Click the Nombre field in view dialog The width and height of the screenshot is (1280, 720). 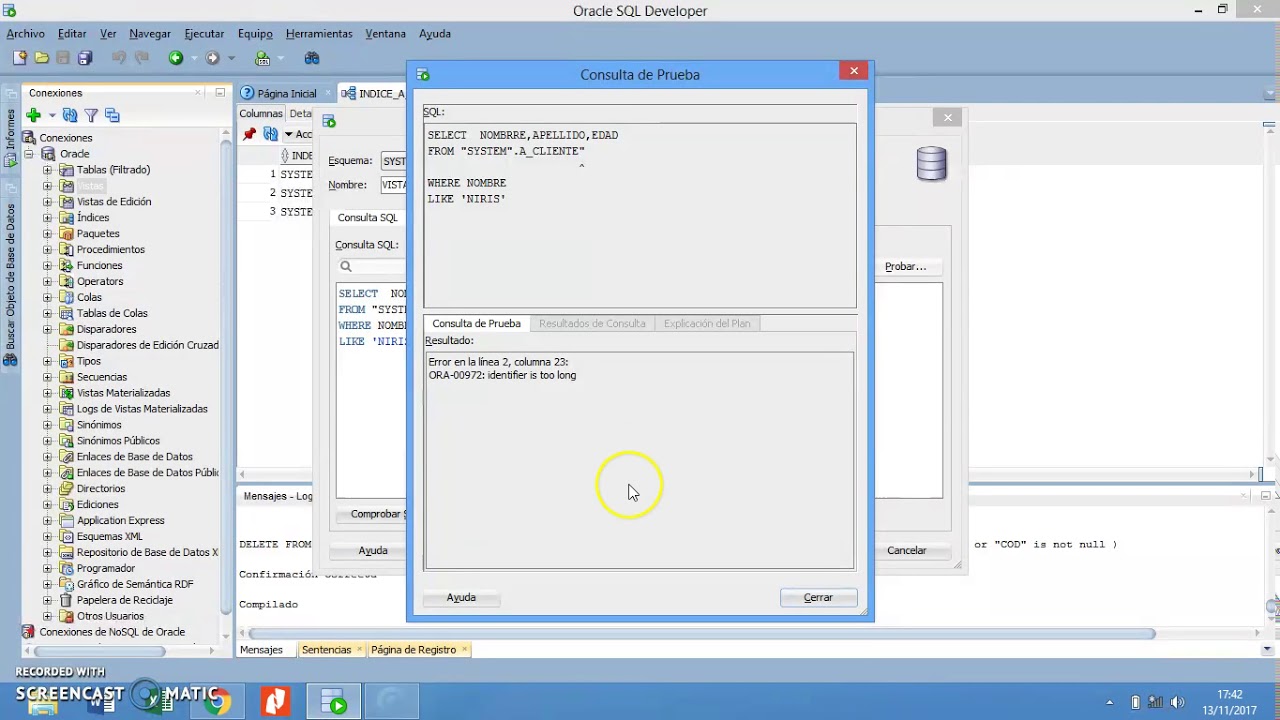click(394, 184)
